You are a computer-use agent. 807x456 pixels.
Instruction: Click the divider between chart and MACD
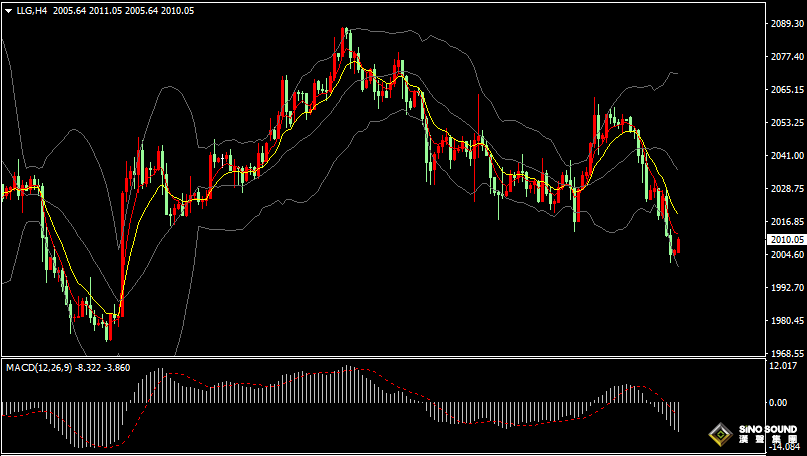(x=380, y=358)
